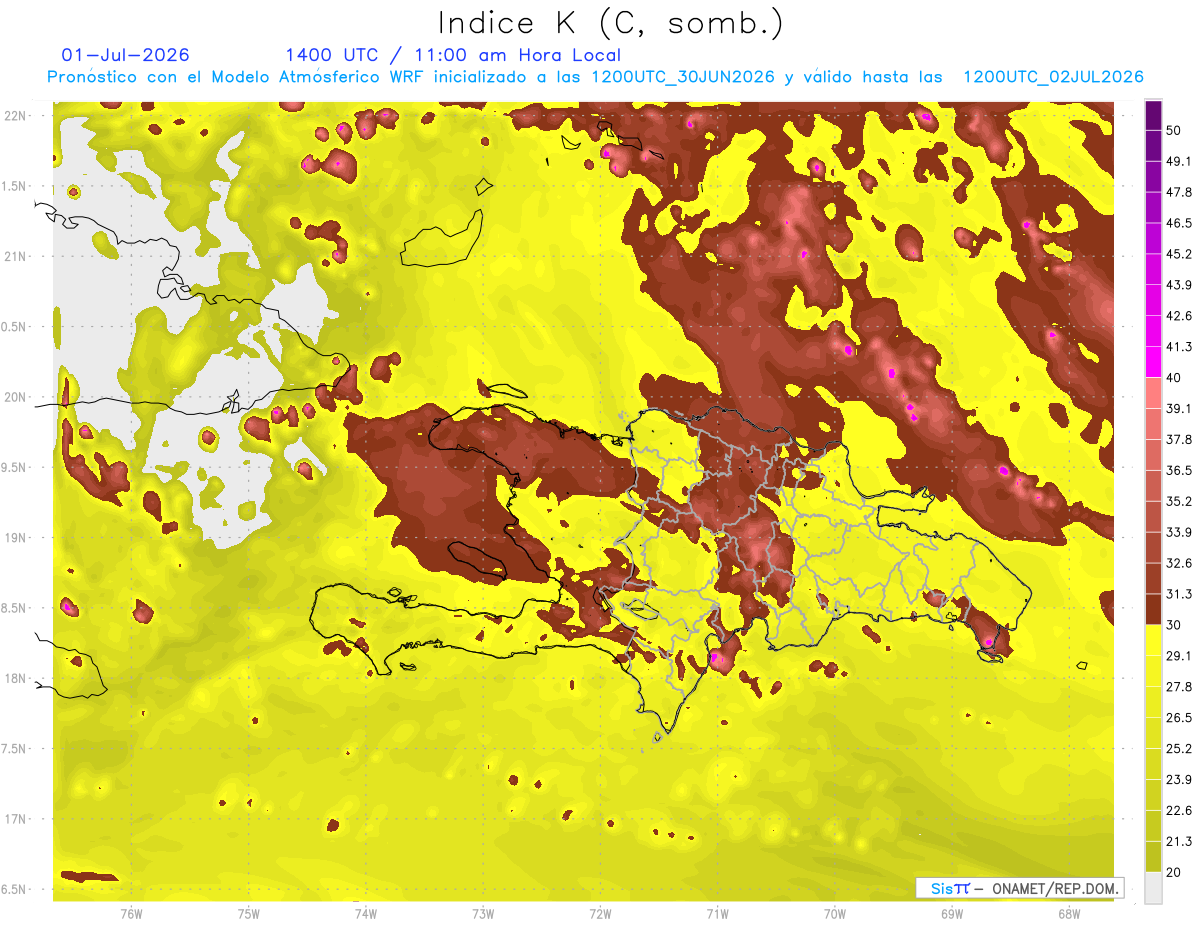The image size is (1200, 927).
Task: Select the '36.5' colorbar value
Action: click(x=1179, y=470)
